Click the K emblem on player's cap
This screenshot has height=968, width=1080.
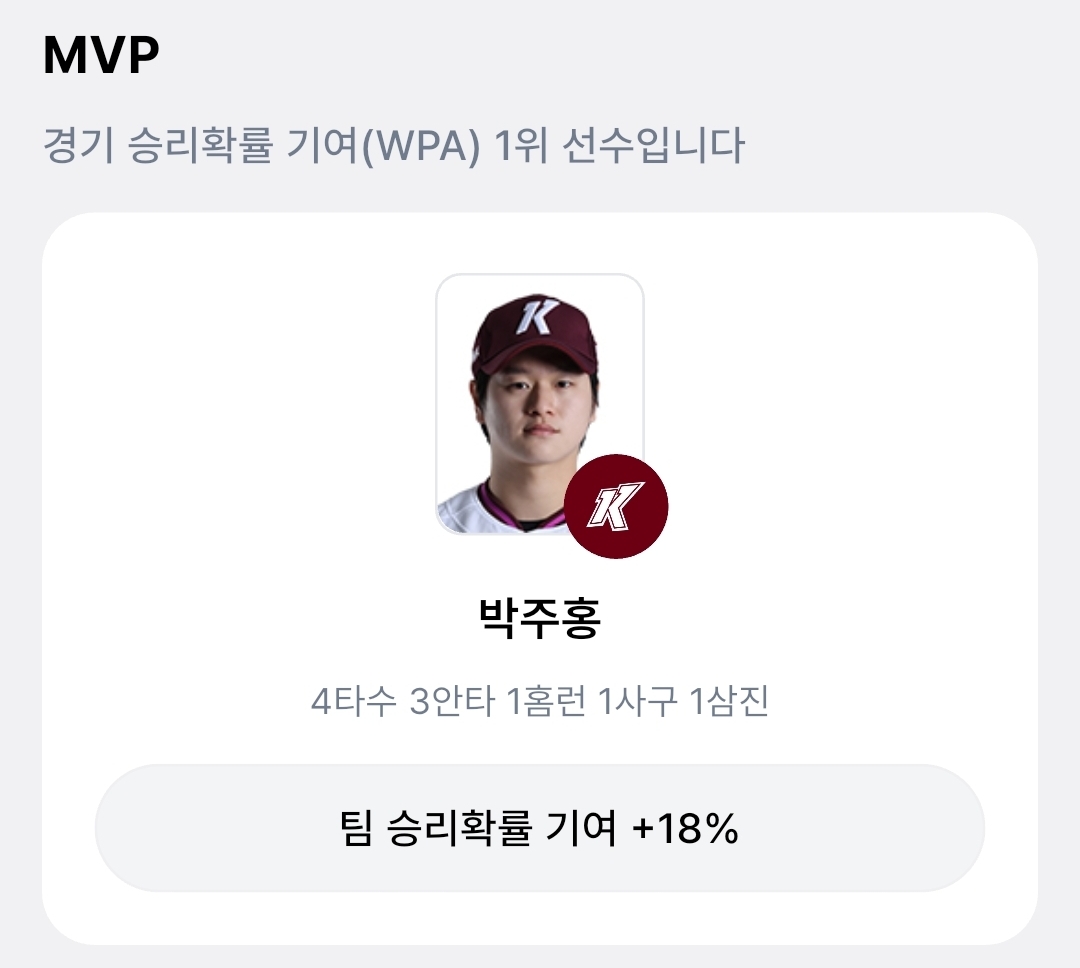pyautogui.click(x=537, y=315)
